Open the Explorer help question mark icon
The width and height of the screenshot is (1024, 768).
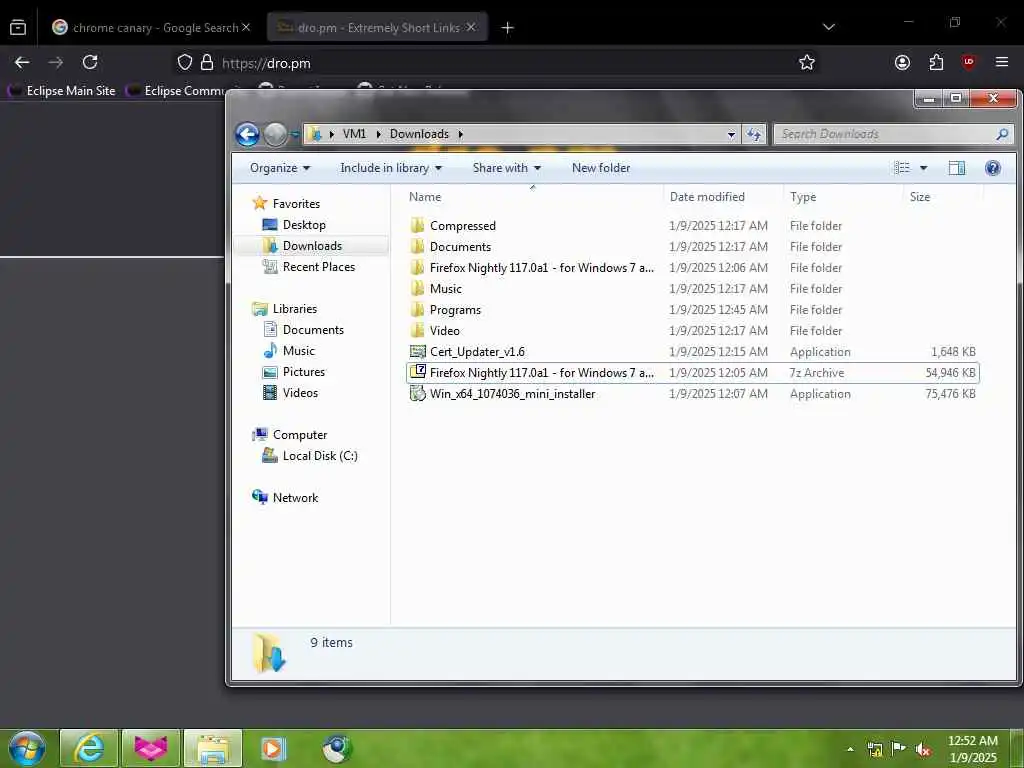[993, 168]
